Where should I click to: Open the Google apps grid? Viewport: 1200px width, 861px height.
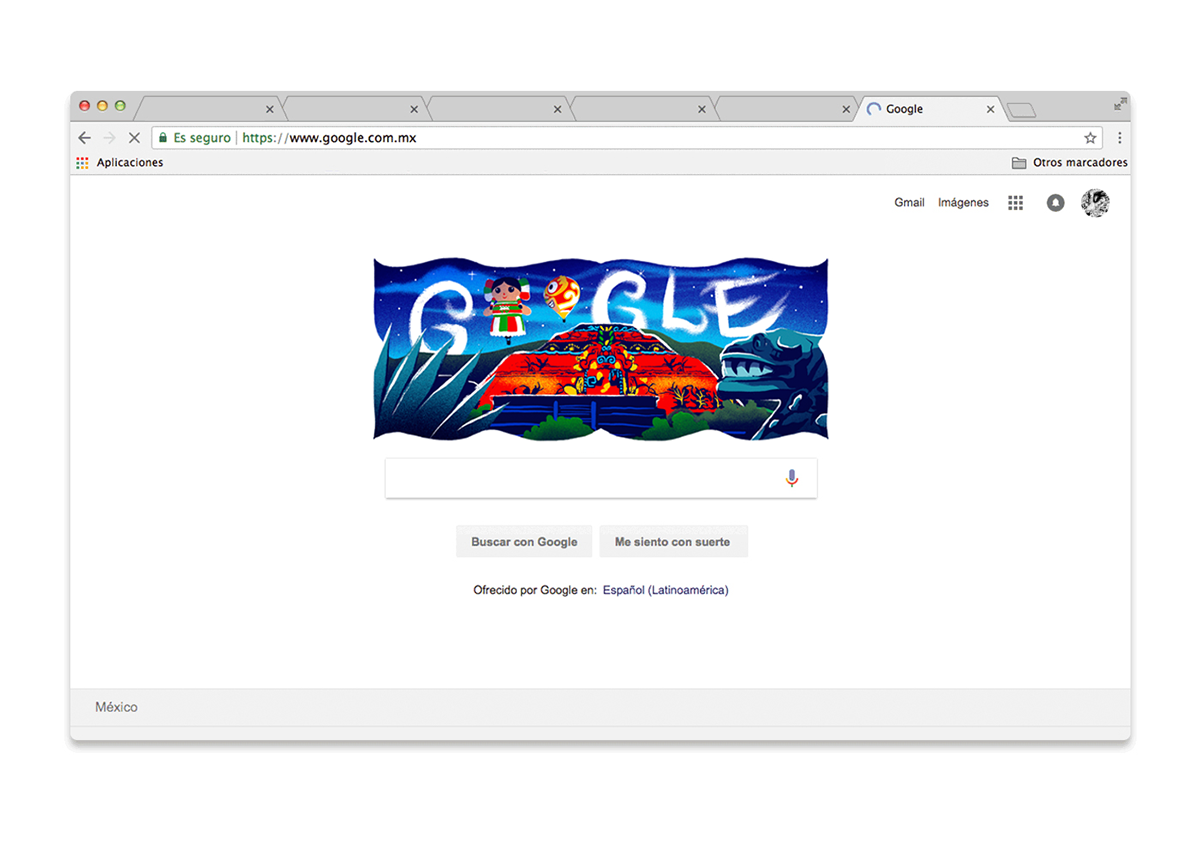click(1015, 203)
